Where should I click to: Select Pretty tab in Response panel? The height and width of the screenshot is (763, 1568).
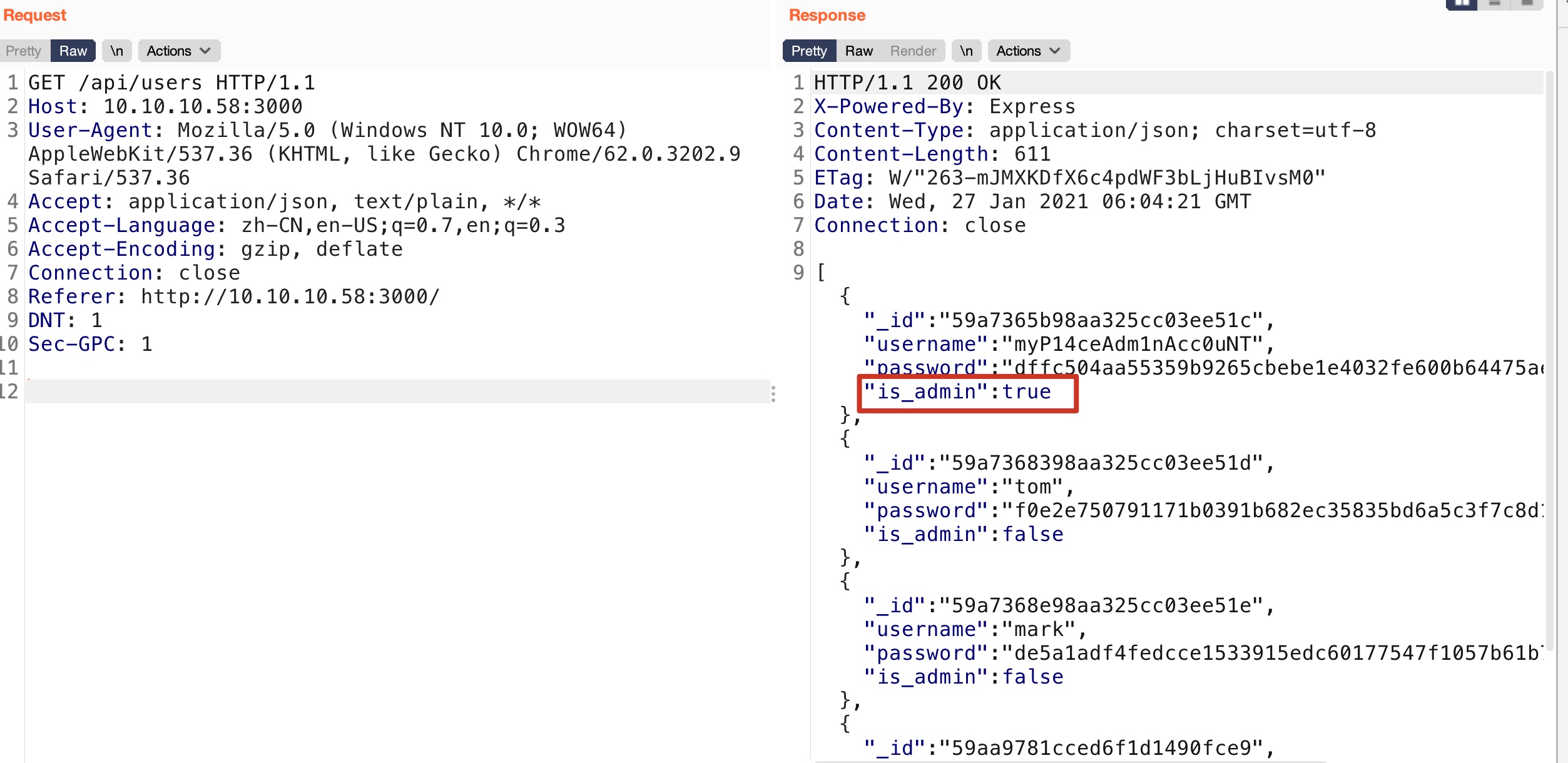(x=808, y=51)
